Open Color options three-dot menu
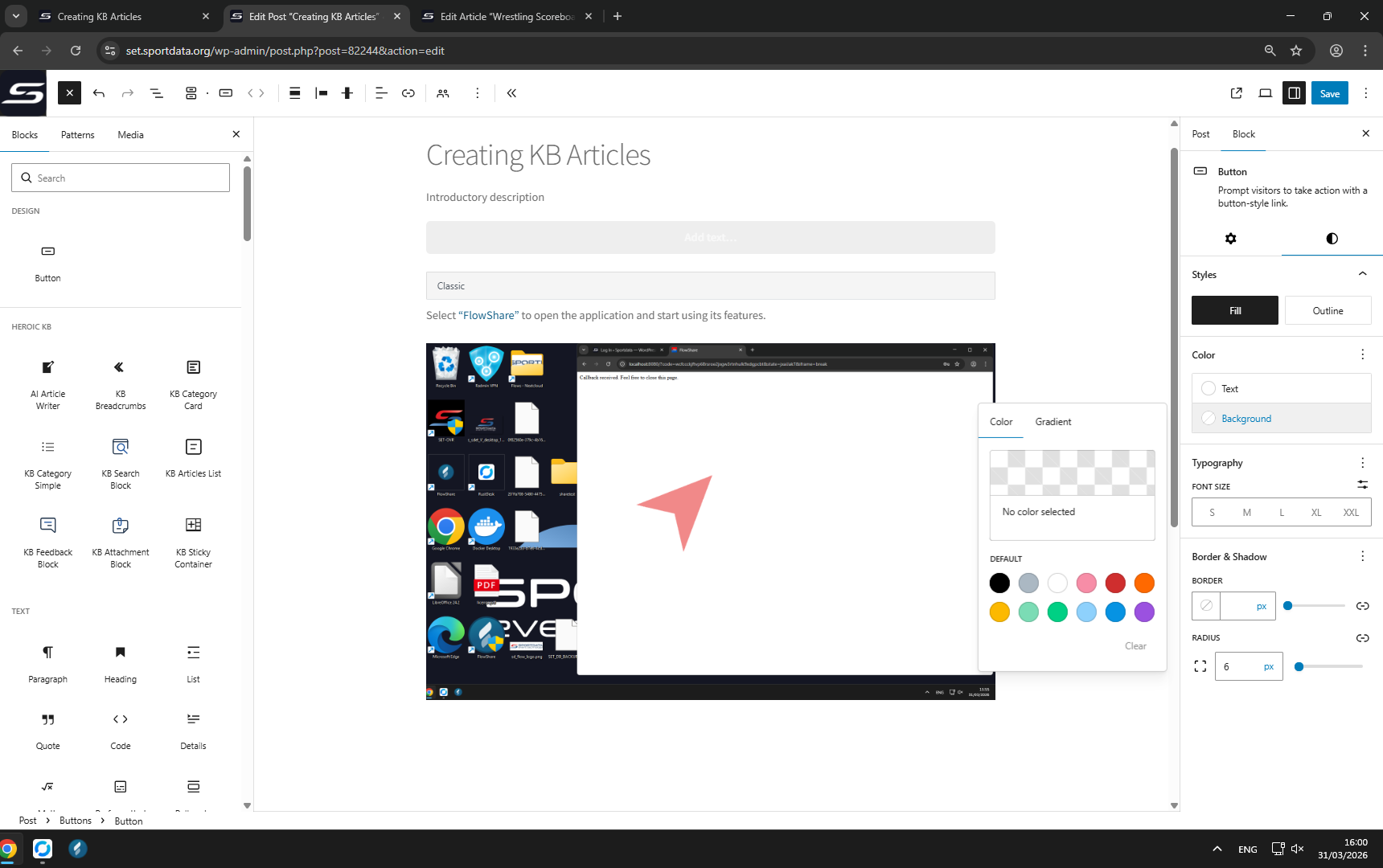This screenshot has height=868, width=1383. pyautogui.click(x=1362, y=354)
